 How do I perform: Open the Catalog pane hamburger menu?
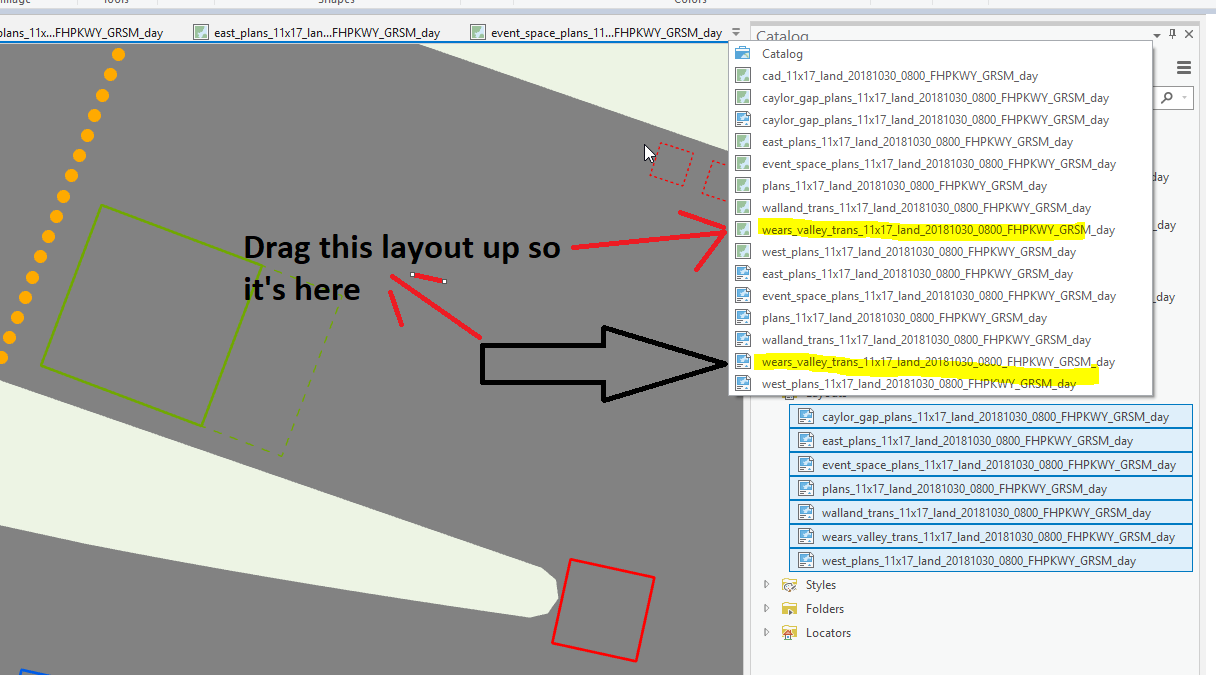point(1184,68)
